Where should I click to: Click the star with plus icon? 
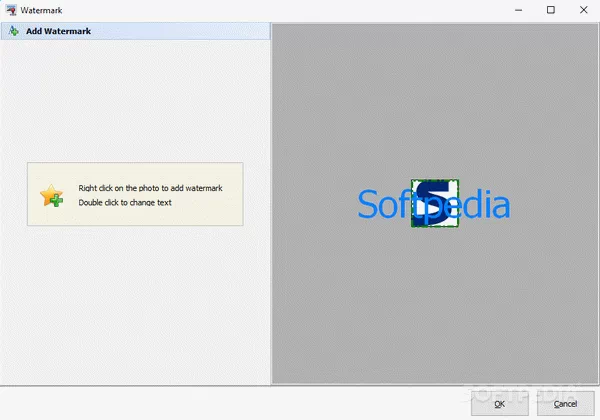(52, 195)
